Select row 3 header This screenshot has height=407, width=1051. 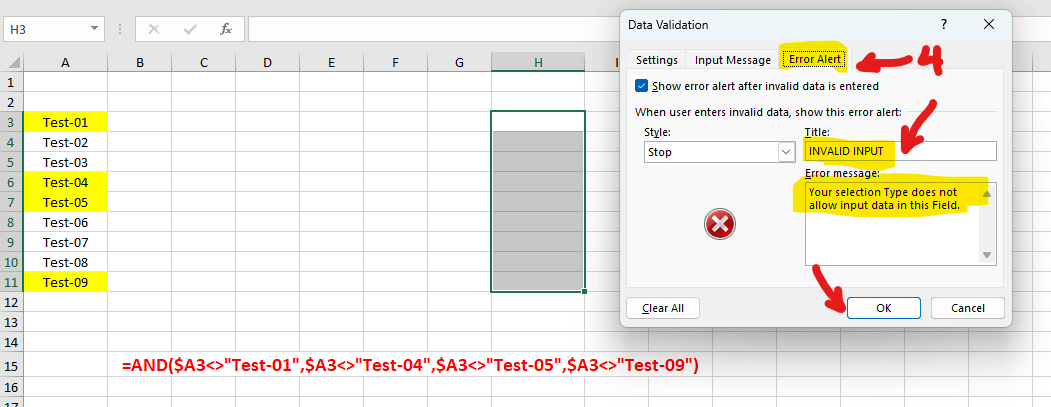(11, 123)
